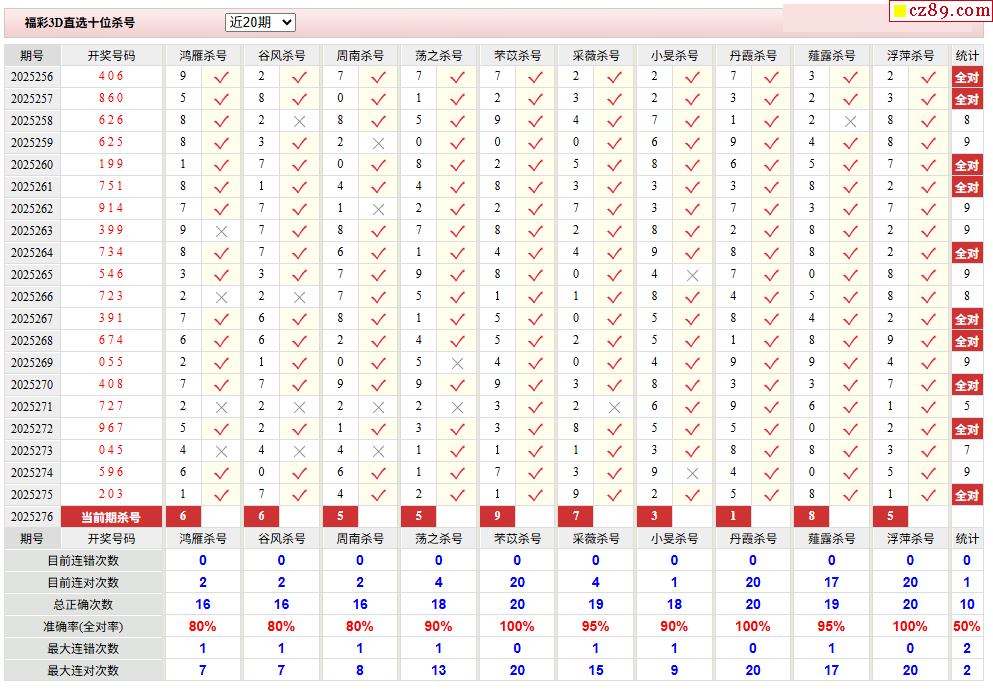Click the winning number 406 in row 2025256

point(111,77)
